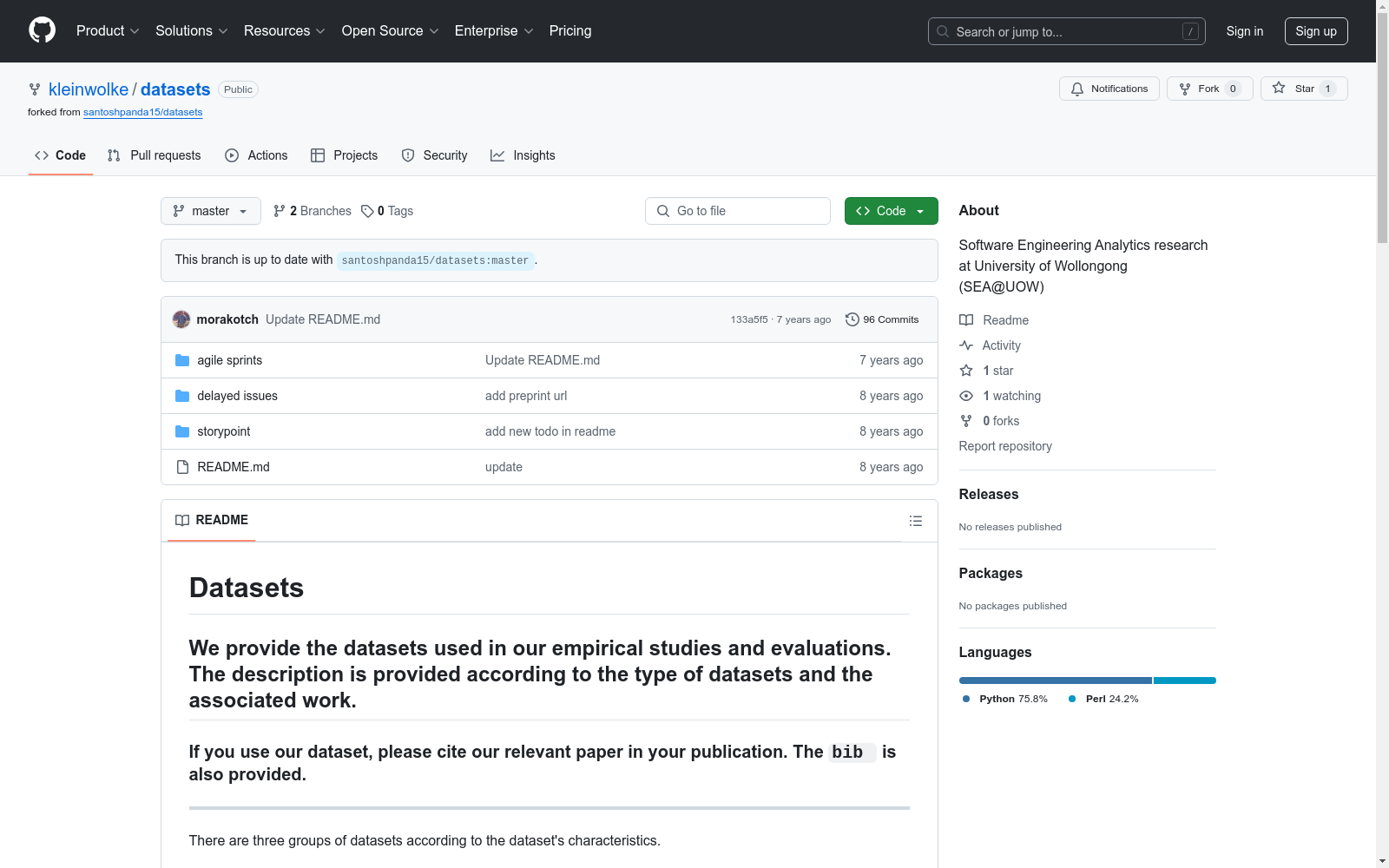Open the master branch selector dropdown

[x=211, y=211]
